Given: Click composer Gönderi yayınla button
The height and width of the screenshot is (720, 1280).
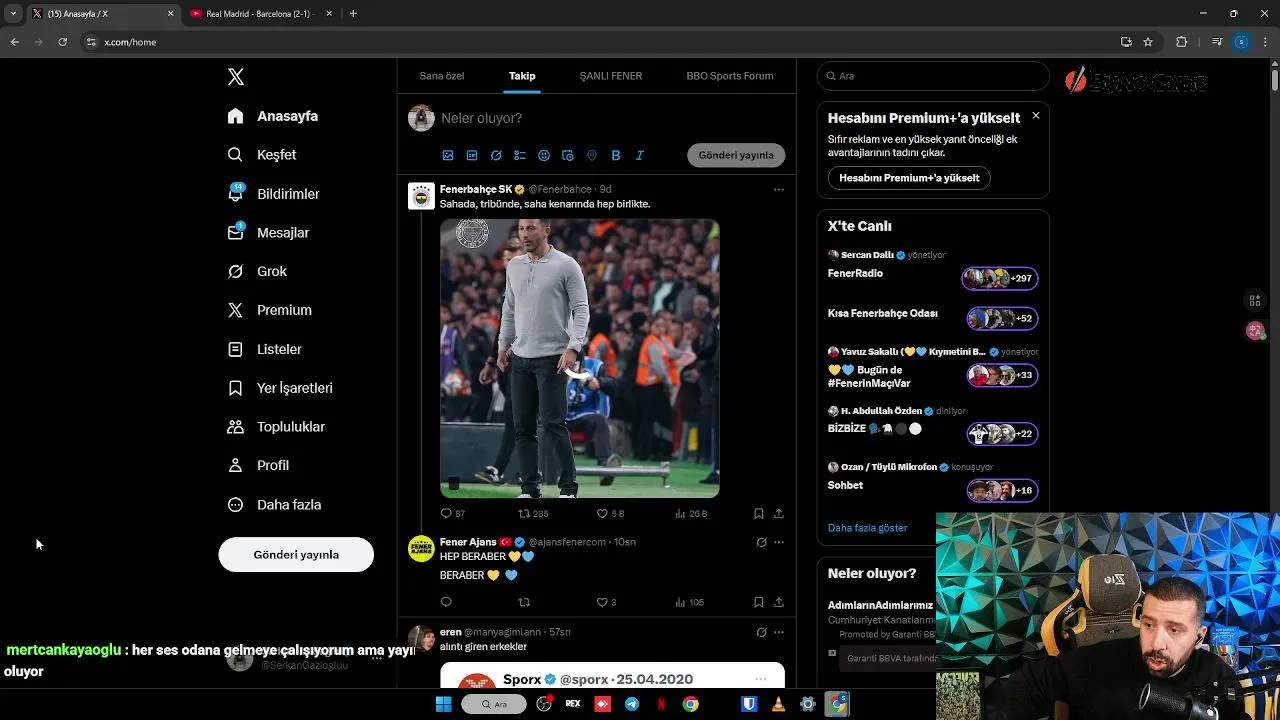Looking at the screenshot, I should tap(736, 155).
